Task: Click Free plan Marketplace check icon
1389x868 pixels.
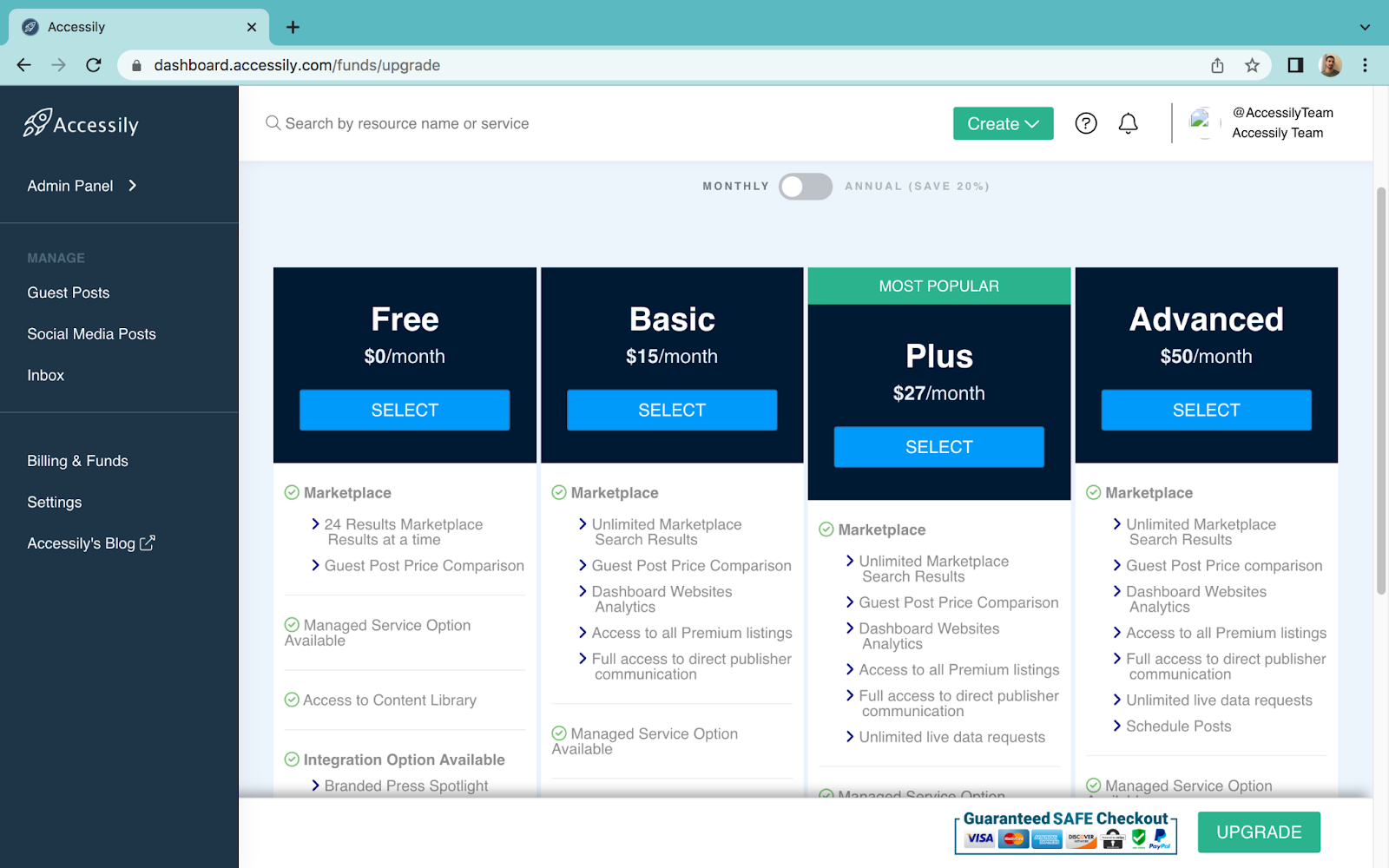Action: pyautogui.click(x=292, y=492)
